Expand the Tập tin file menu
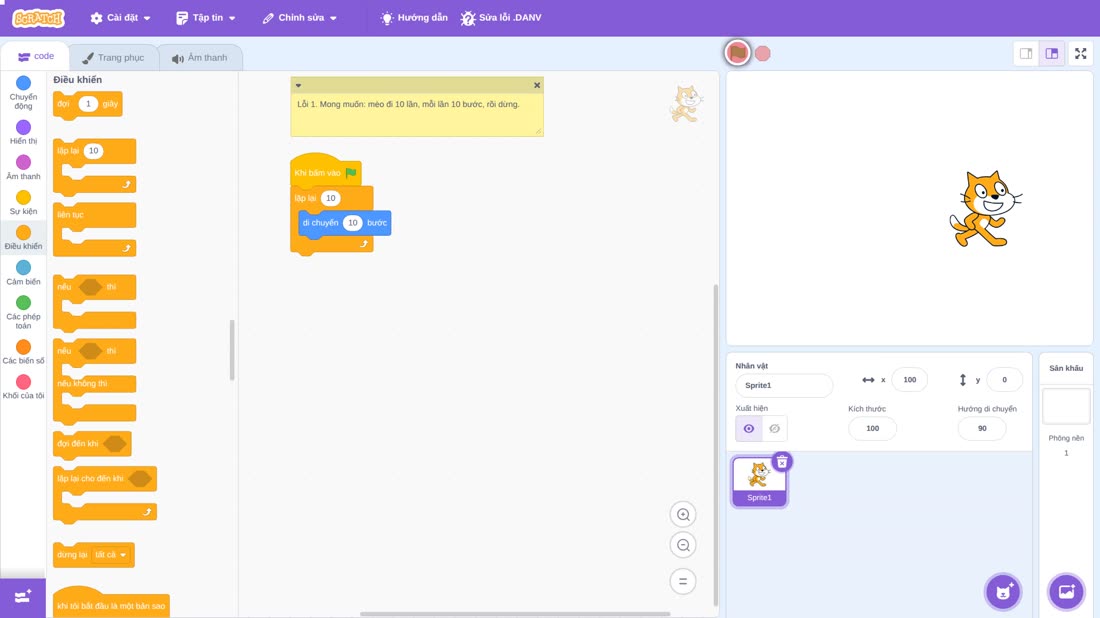Screen dimensions: 1100x618 [x=206, y=18]
